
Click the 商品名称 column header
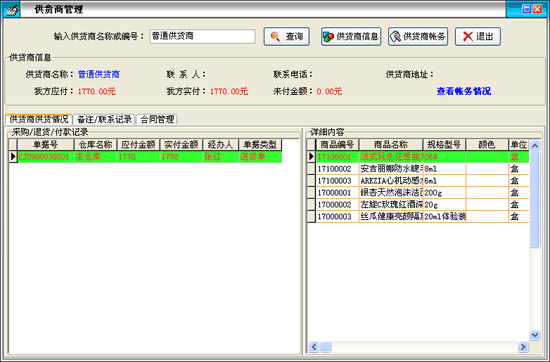click(x=391, y=145)
